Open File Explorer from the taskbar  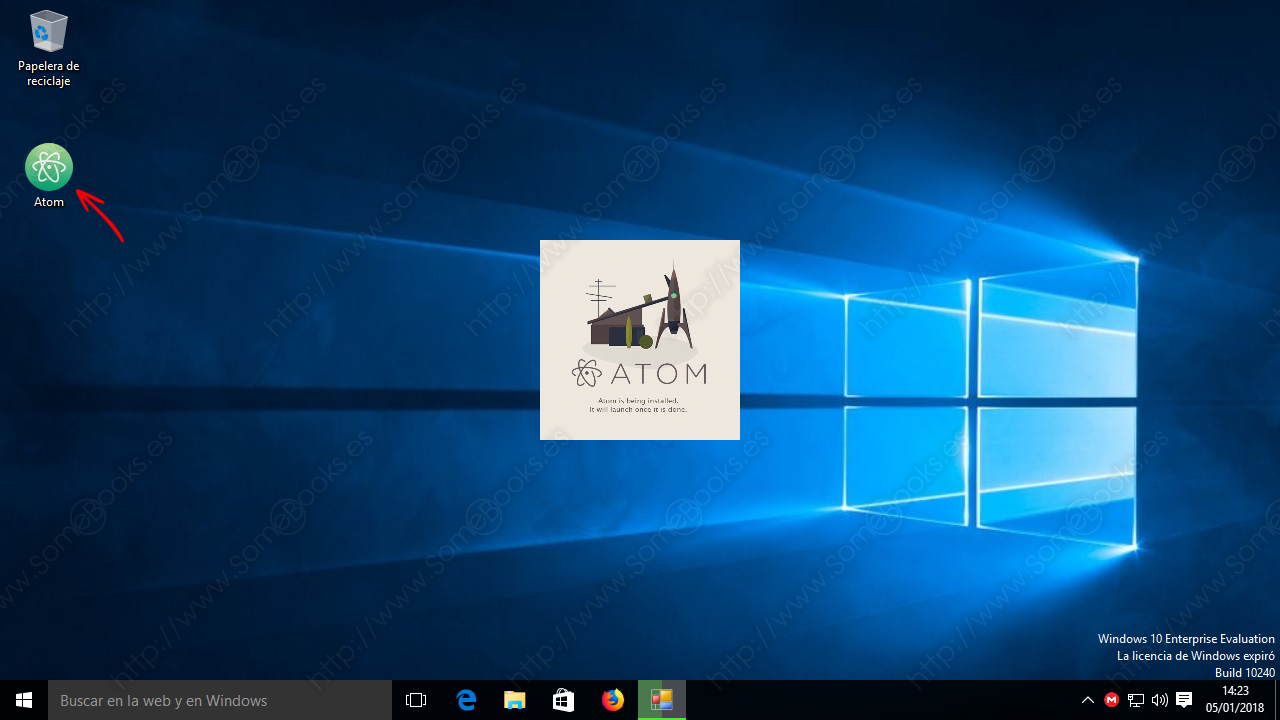coord(514,700)
